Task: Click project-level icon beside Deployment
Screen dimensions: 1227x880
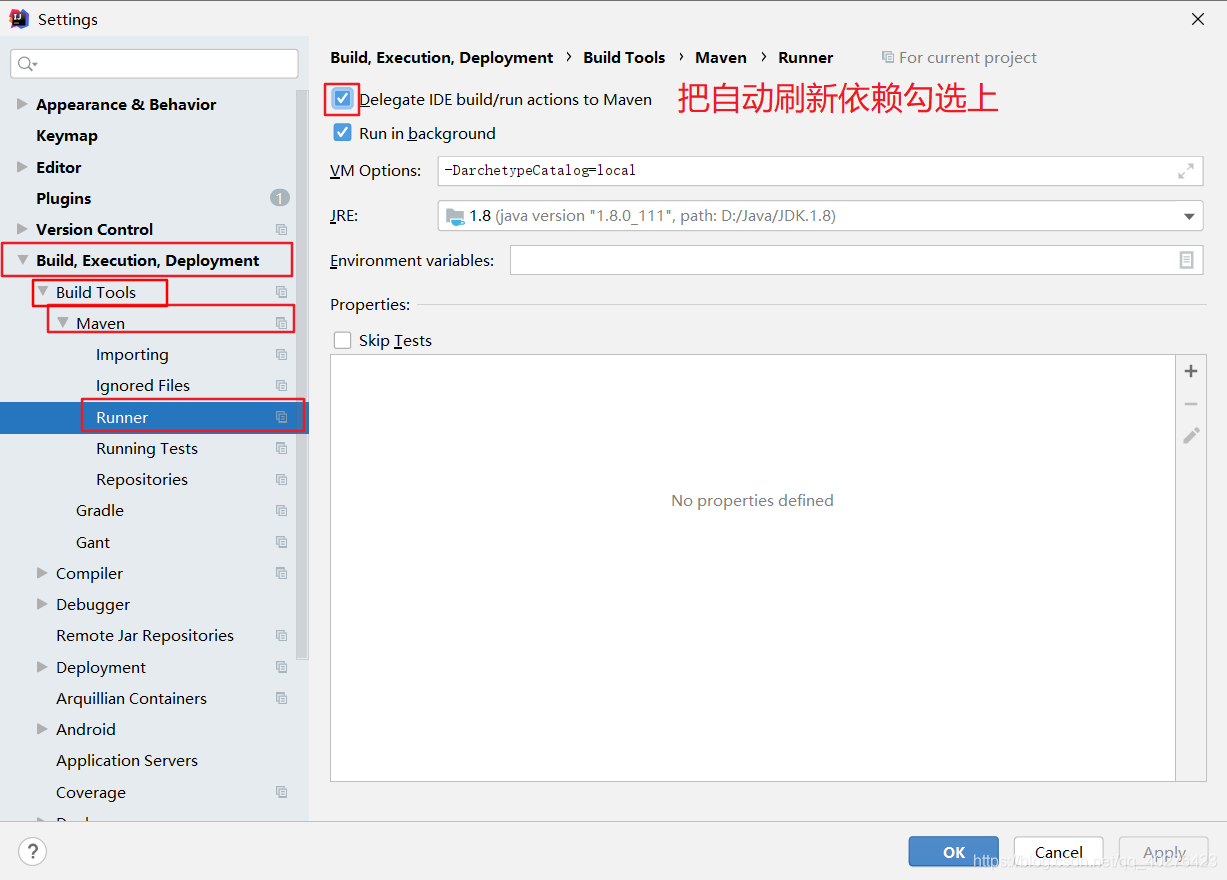Action: pyautogui.click(x=281, y=667)
